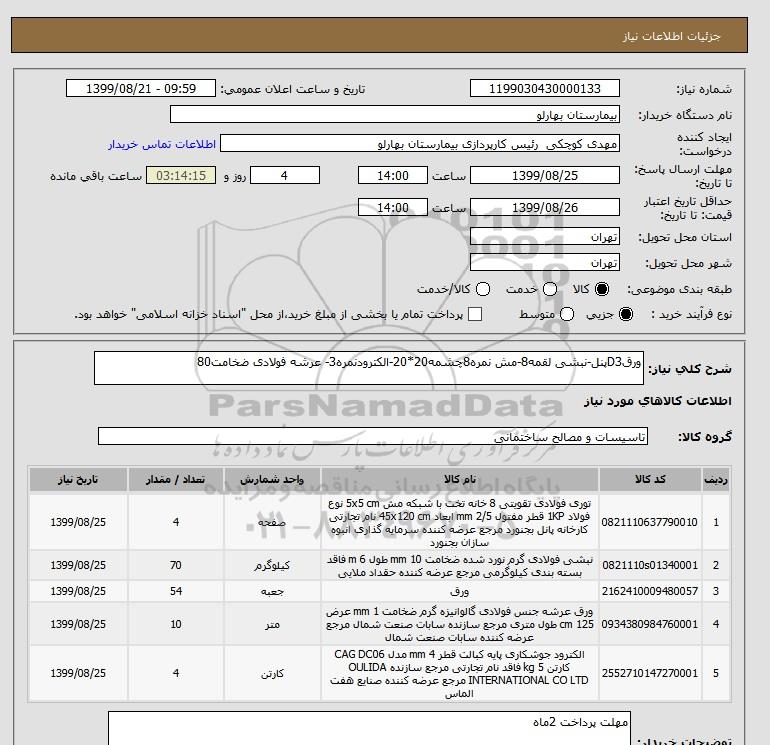Click the quantity cell 10
The height and width of the screenshot is (745, 770).
[x=176, y=624]
